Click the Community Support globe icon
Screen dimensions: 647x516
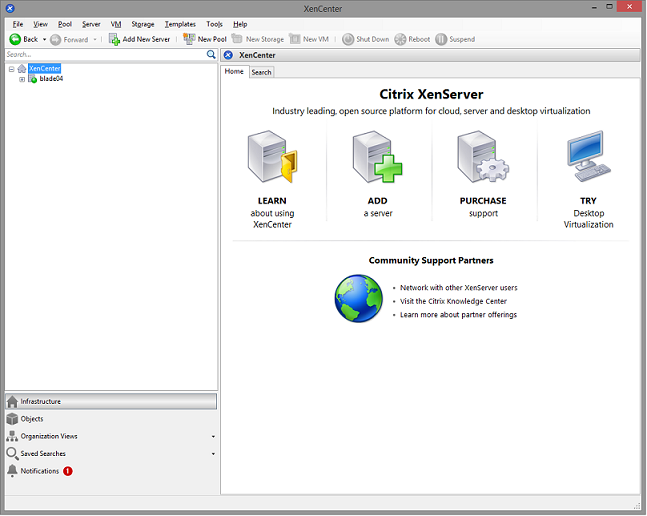click(x=359, y=299)
